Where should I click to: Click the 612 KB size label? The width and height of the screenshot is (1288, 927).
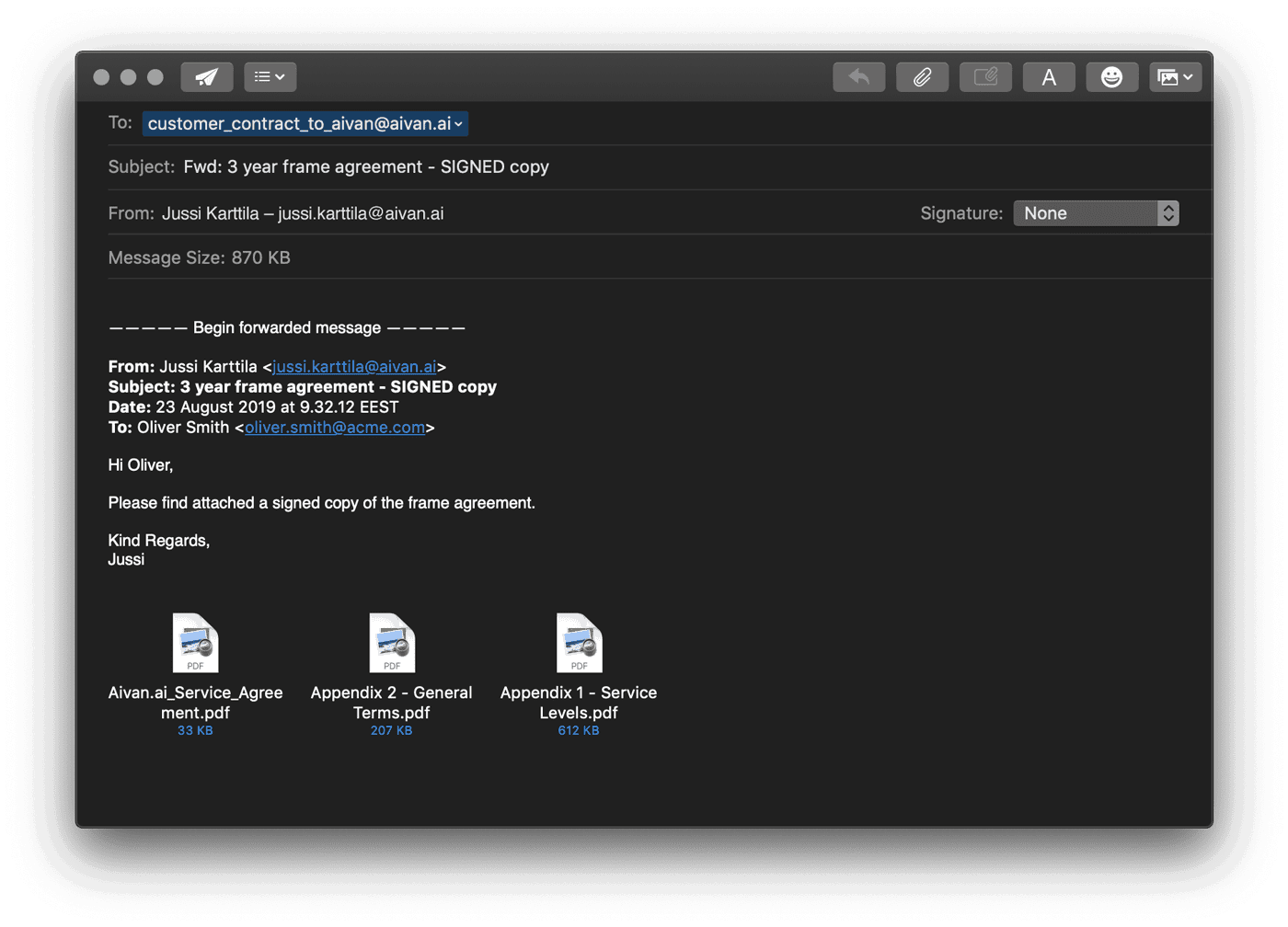point(579,730)
